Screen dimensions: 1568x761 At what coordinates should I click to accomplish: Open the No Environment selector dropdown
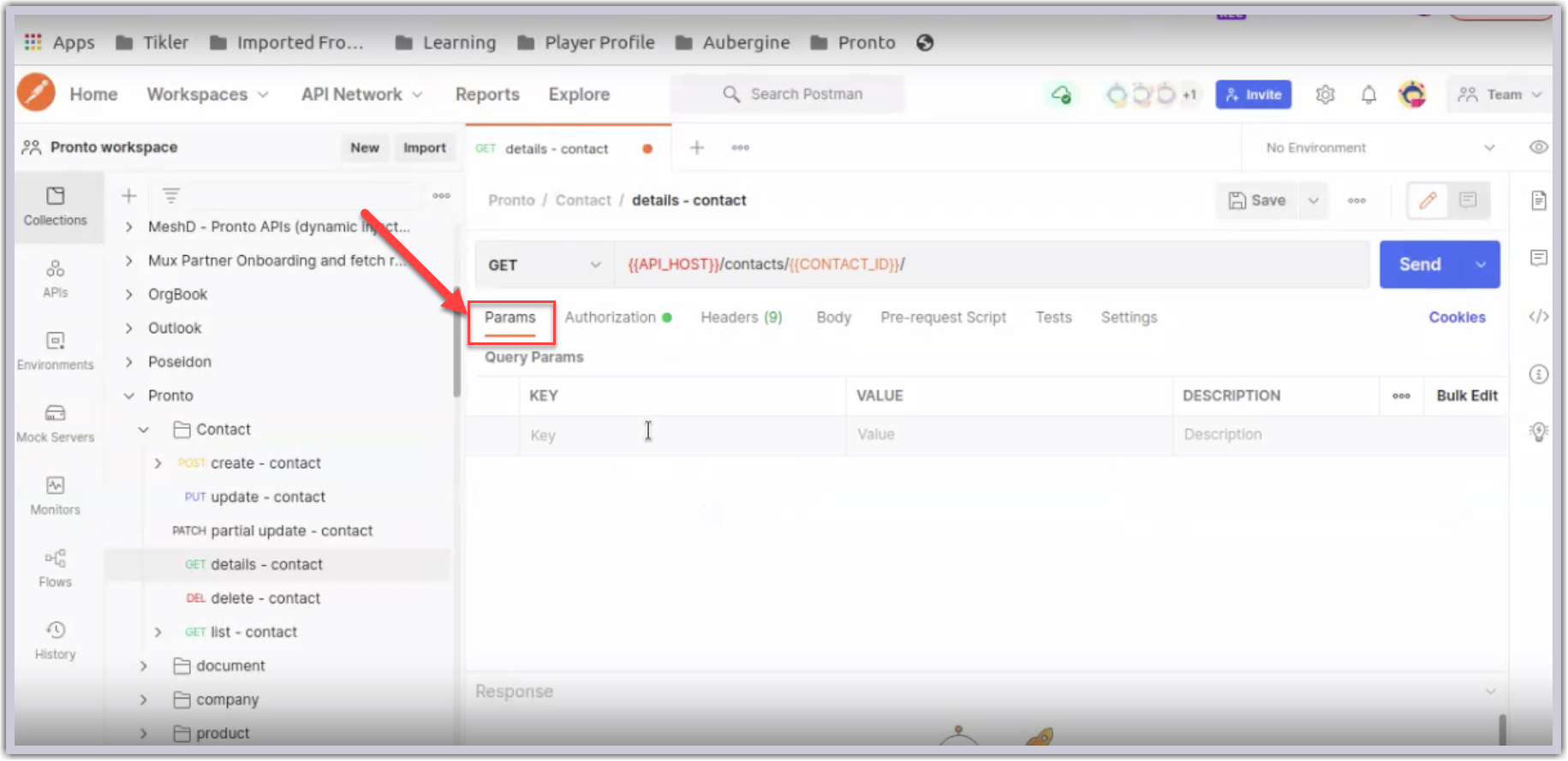click(1380, 147)
